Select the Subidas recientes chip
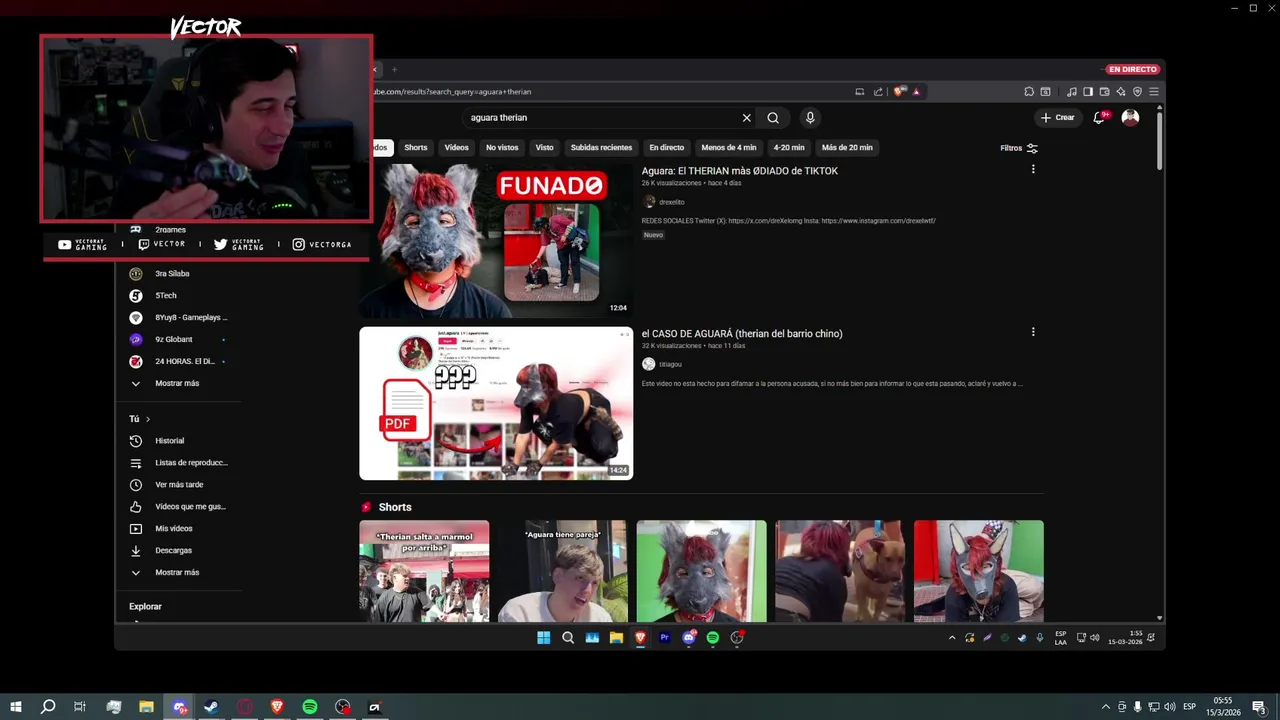This screenshot has height=720, width=1280. click(x=601, y=148)
